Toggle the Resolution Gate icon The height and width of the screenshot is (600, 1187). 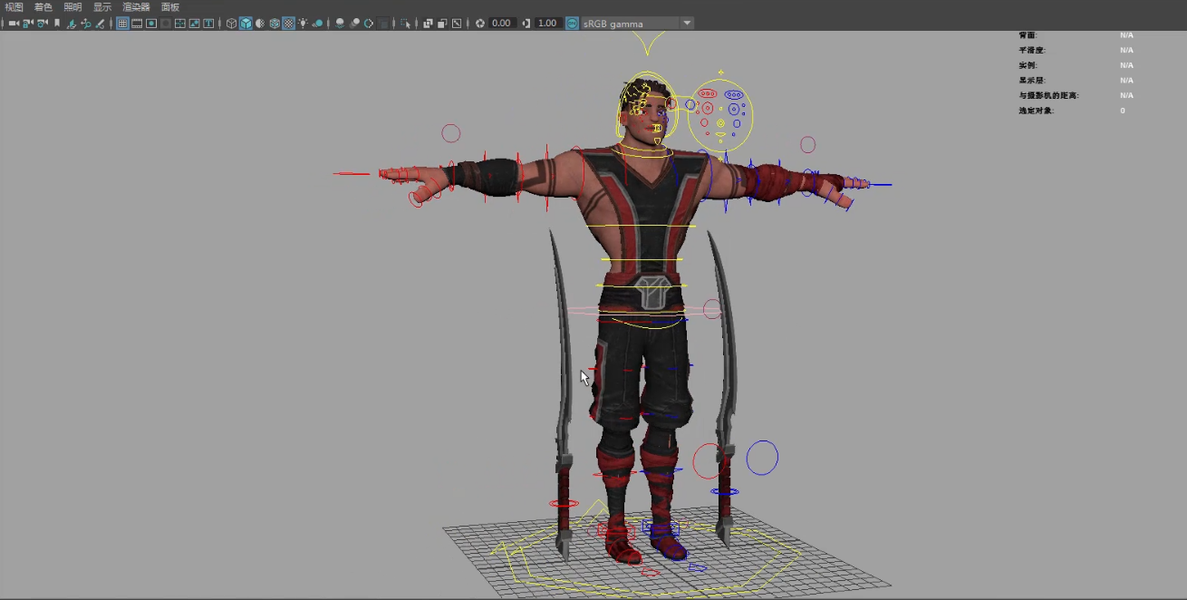click(x=151, y=23)
